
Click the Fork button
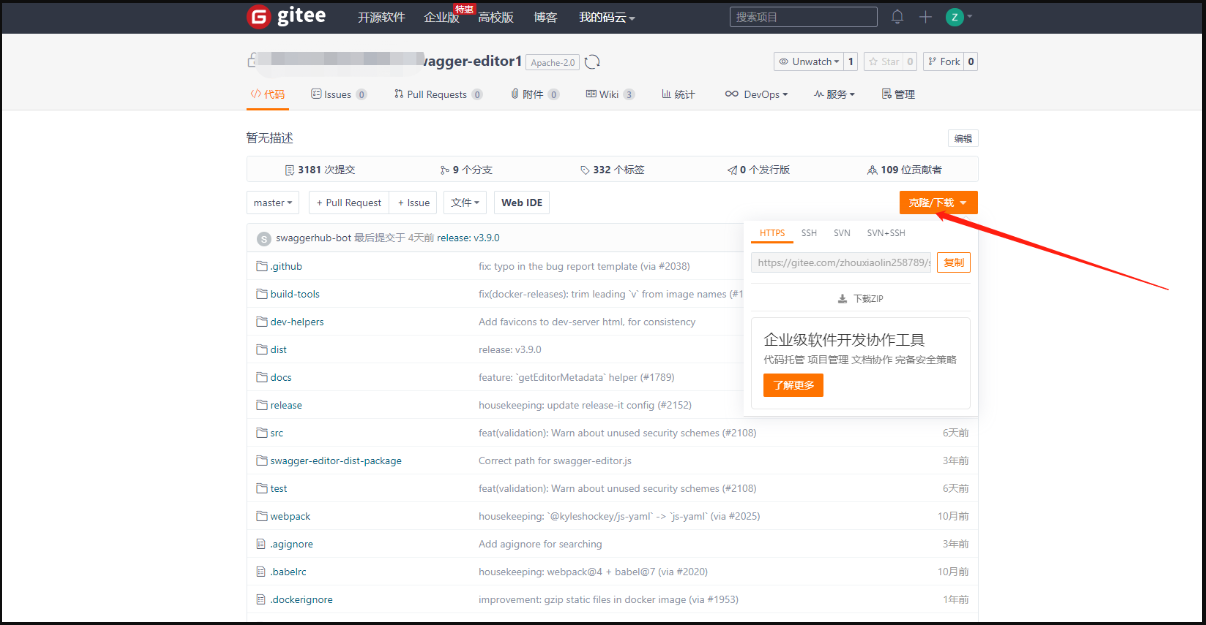[944, 62]
